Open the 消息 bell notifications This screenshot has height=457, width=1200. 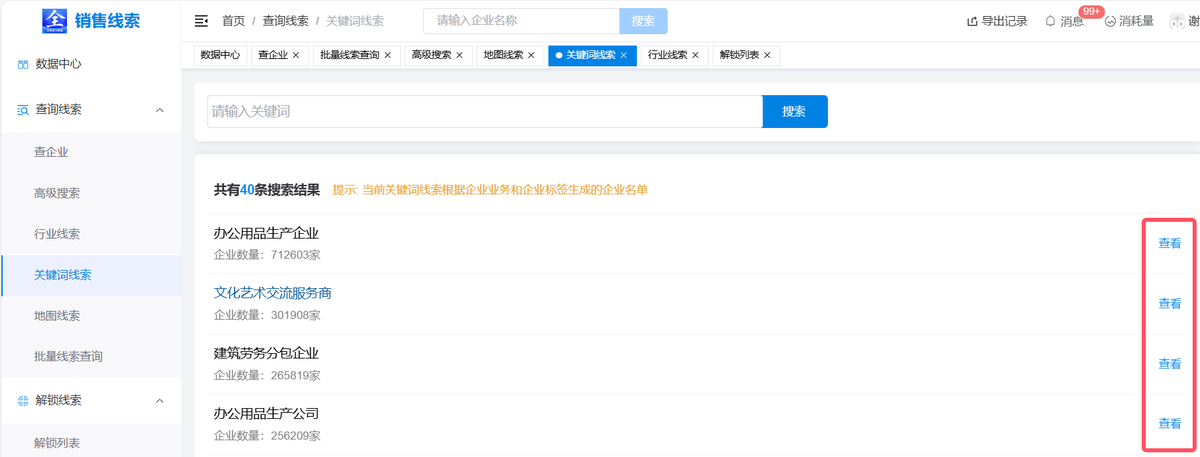(1050, 21)
